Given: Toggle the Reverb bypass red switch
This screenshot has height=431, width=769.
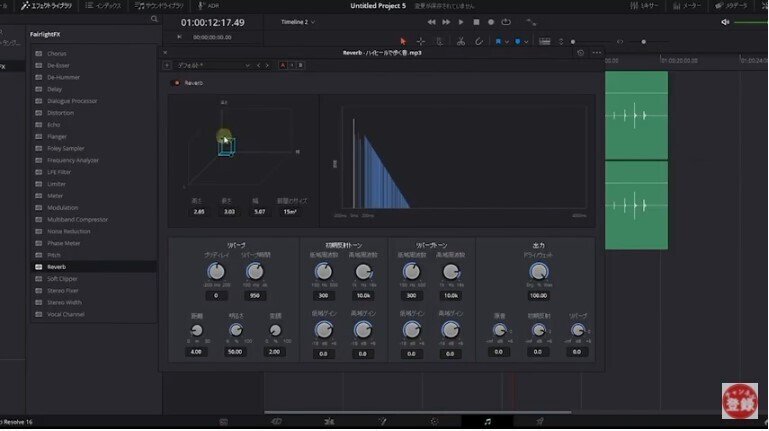Looking at the screenshot, I should coord(177,83).
